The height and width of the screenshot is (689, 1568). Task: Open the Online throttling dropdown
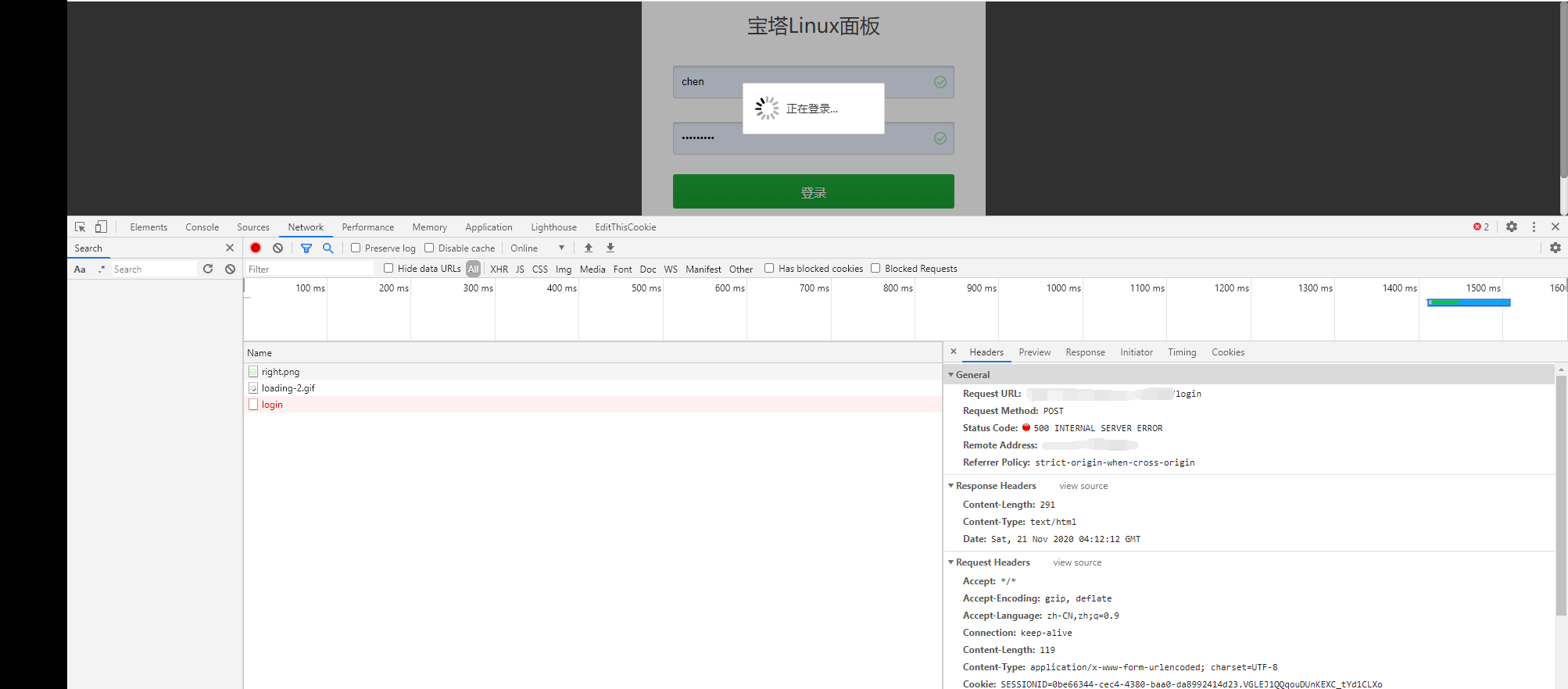(x=538, y=248)
